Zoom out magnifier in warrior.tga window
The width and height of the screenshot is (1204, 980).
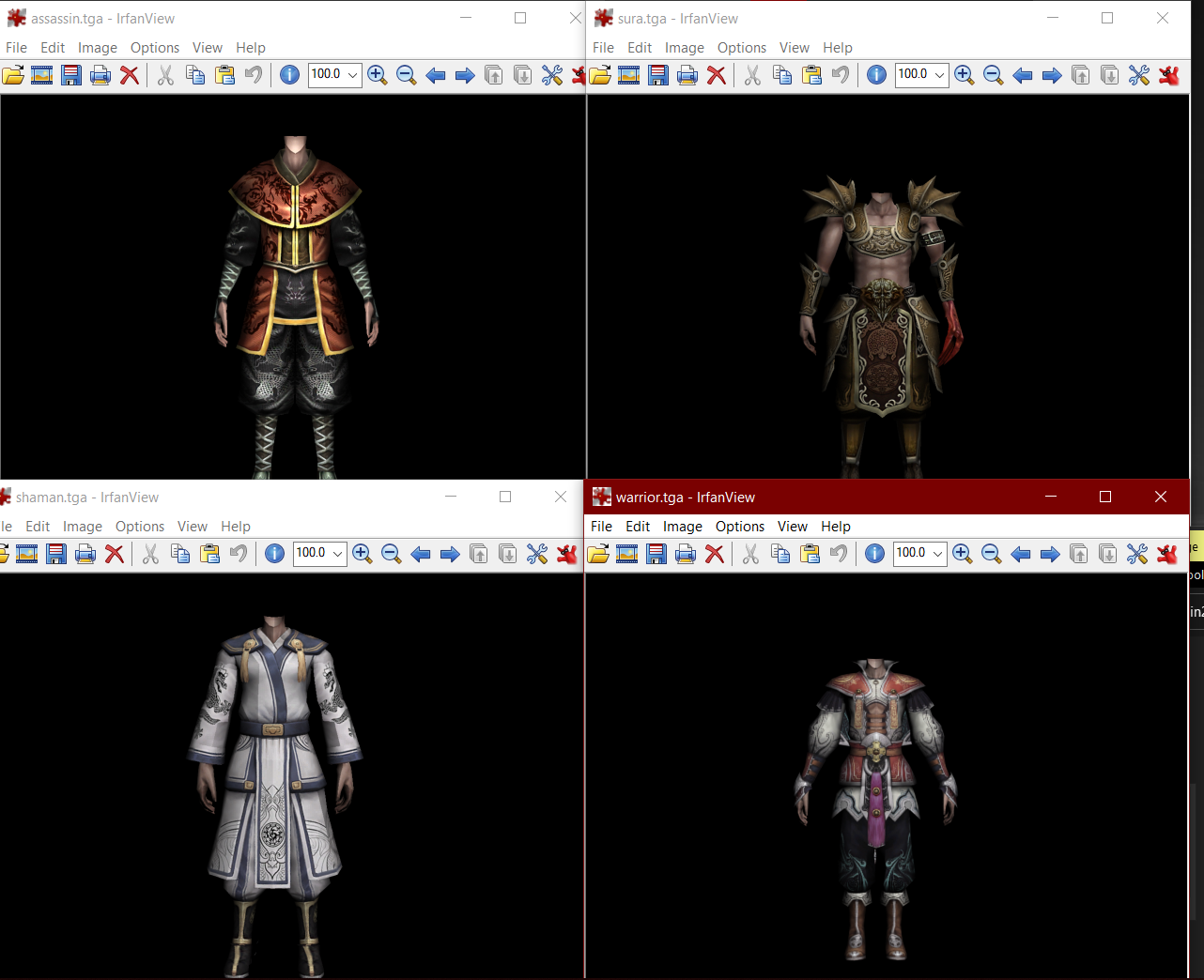992,554
